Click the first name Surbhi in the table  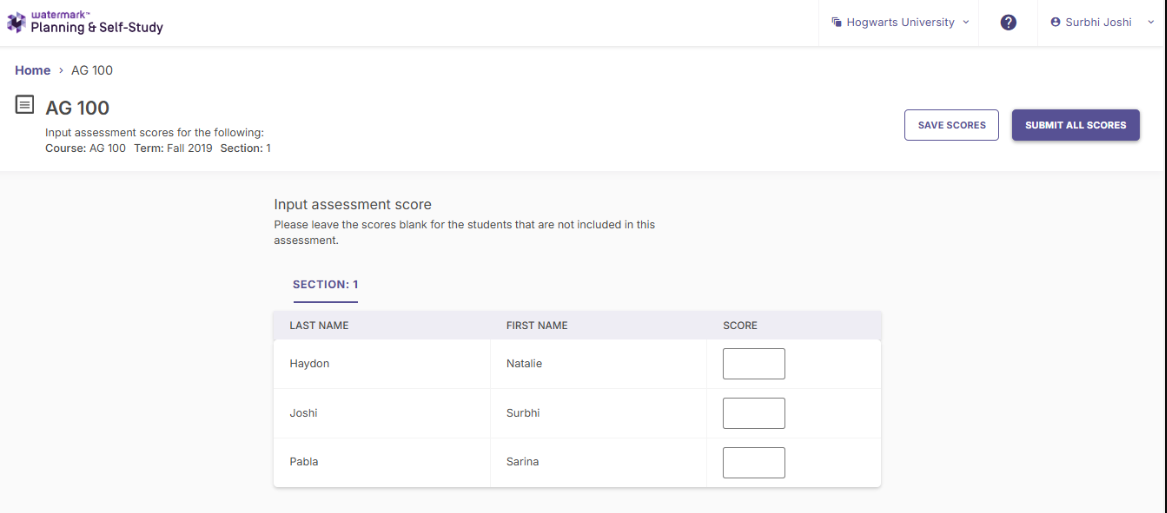[523, 413]
